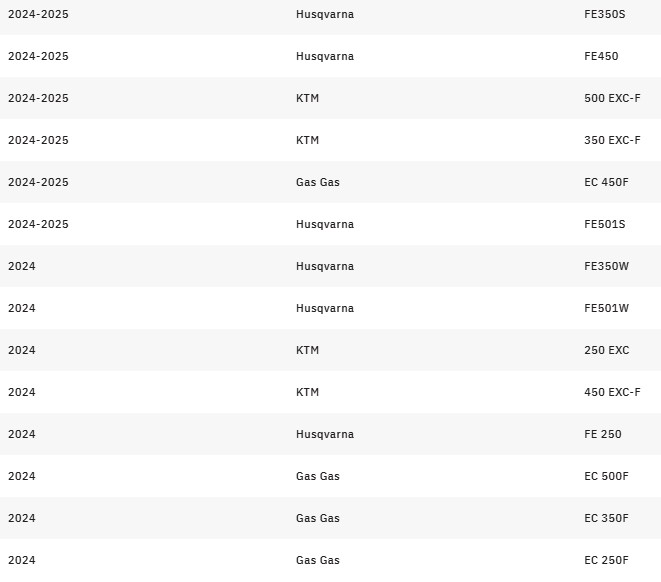Click KTM in the 250 EXC row
This screenshot has height=582, width=661.
tap(307, 351)
